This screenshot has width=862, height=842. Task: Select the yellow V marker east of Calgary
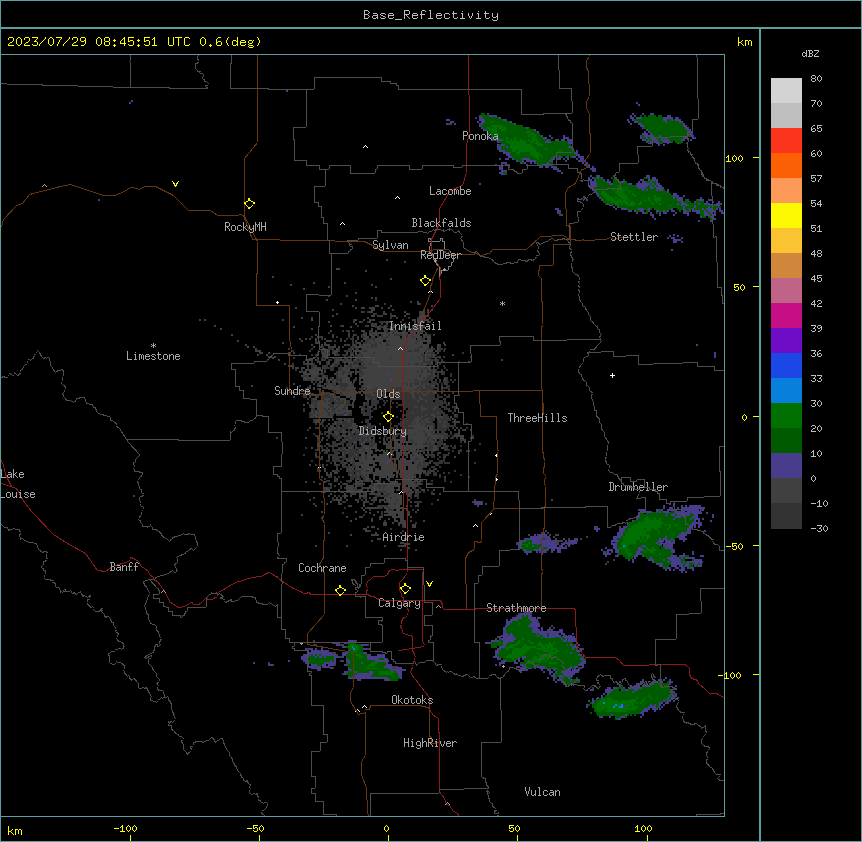pos(429,584)
